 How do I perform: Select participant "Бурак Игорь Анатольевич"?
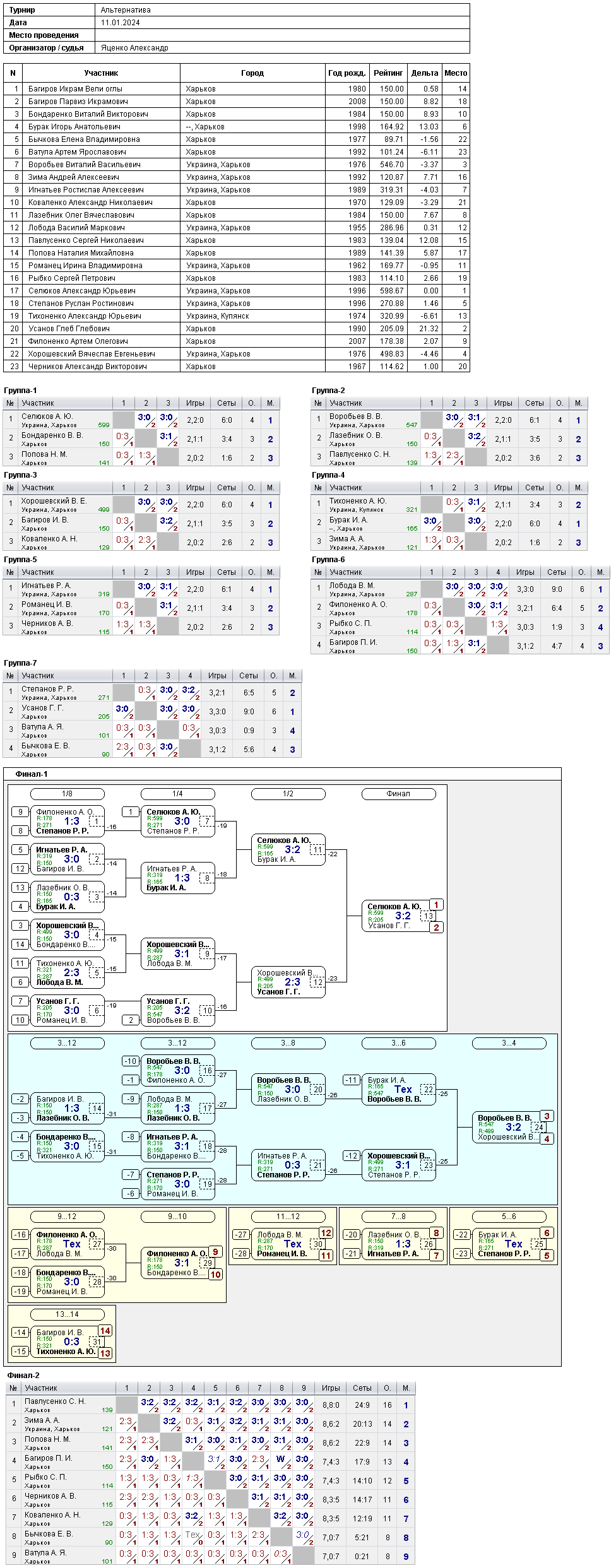[x=73, y=127]
